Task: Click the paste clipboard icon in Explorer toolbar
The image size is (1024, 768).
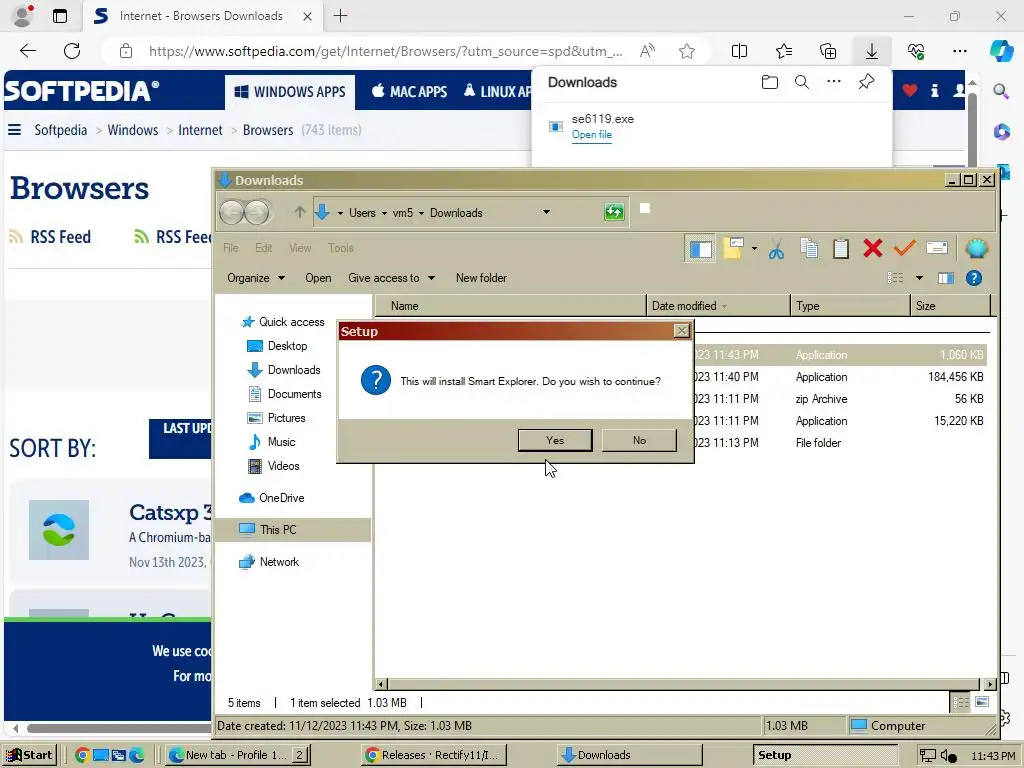Action: 840,249
